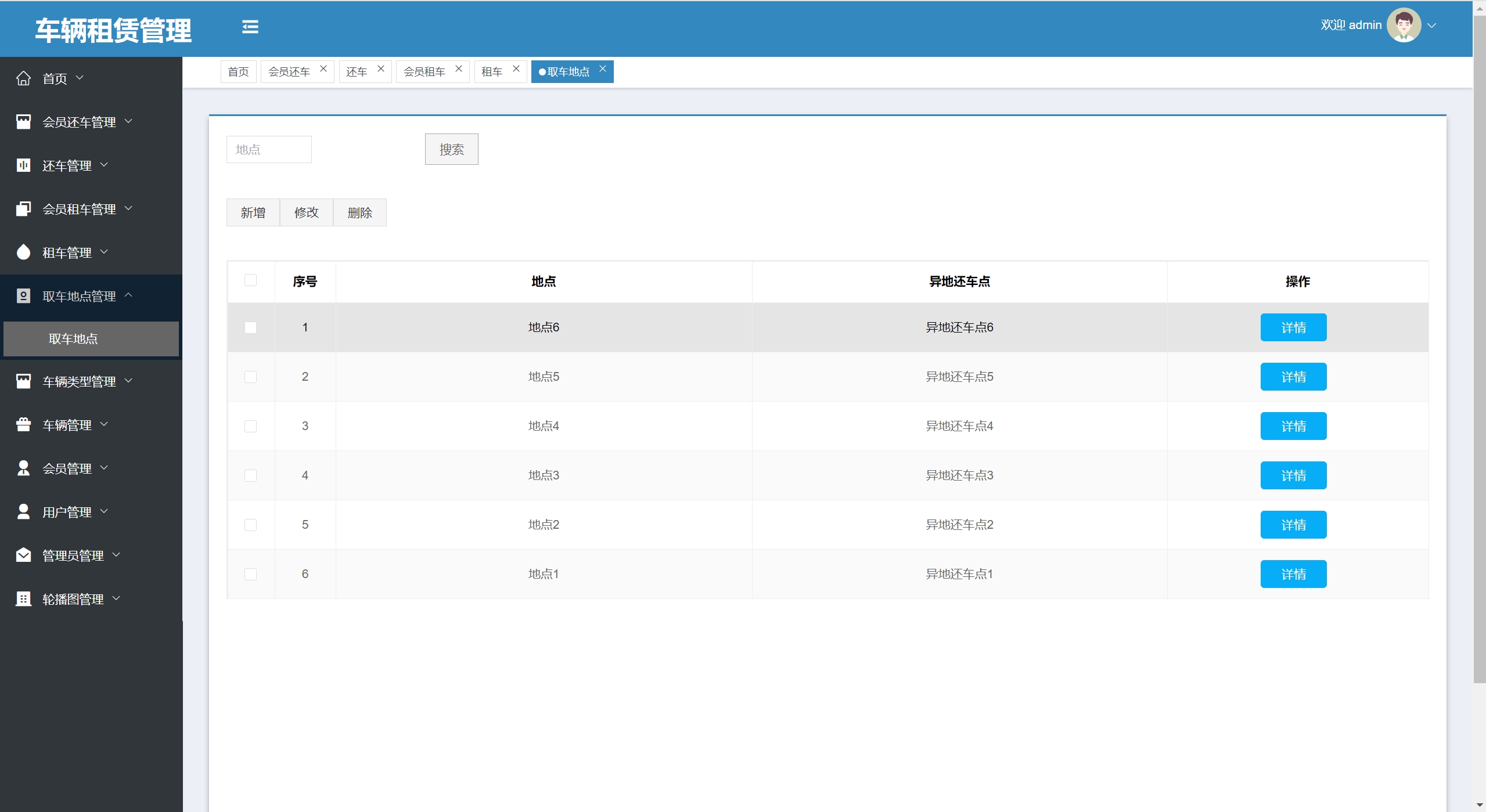Click the sidebar collapse hamburger icon

tap(250, 27)
